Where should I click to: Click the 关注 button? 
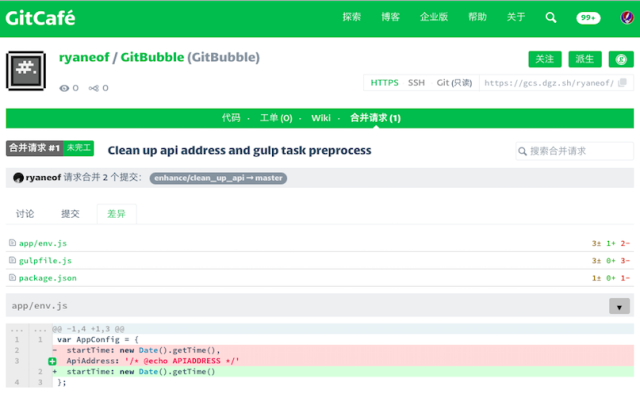click(x=545, y=59)
